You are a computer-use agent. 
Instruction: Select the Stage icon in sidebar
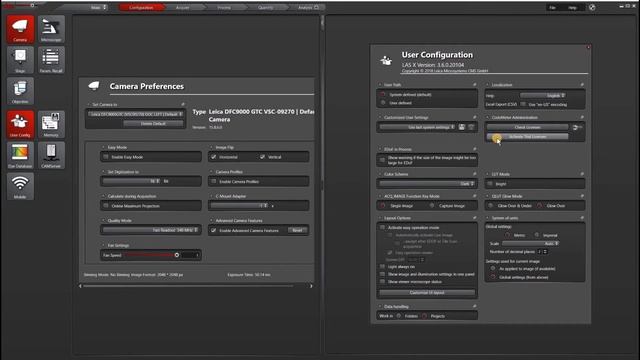click(20, 60)
